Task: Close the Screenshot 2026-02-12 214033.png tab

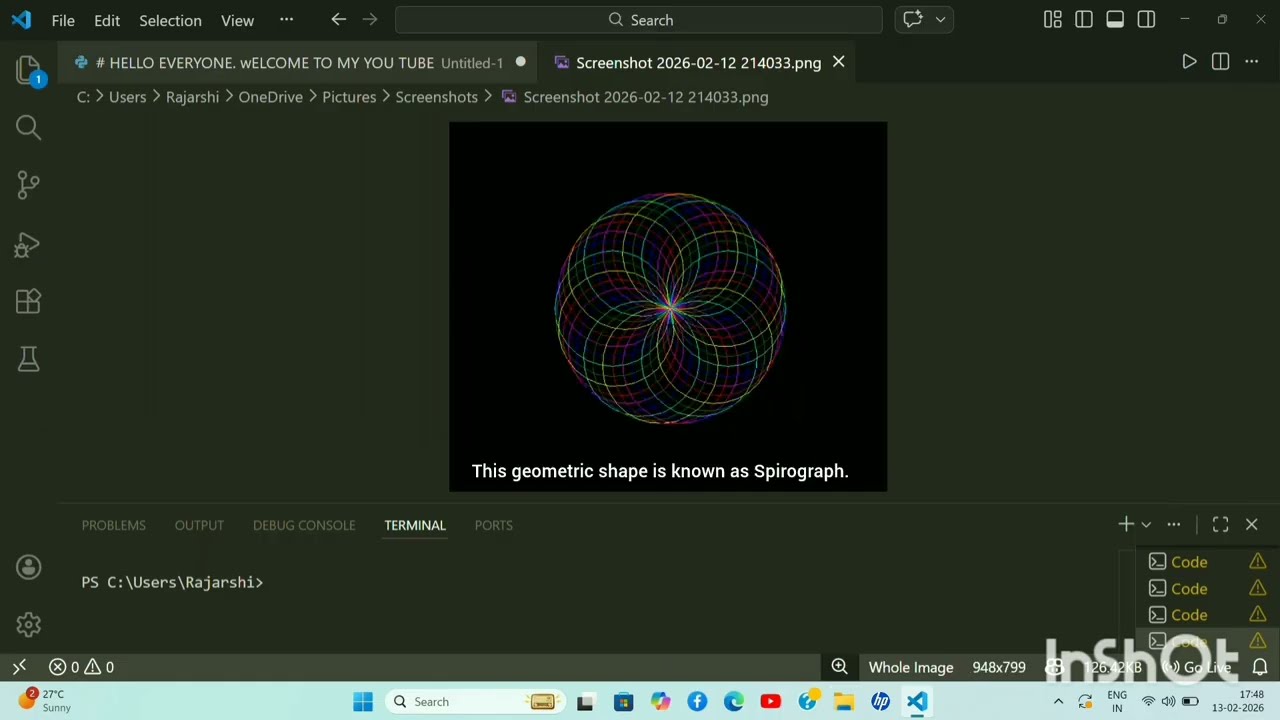Action: [x=838, y=62]
